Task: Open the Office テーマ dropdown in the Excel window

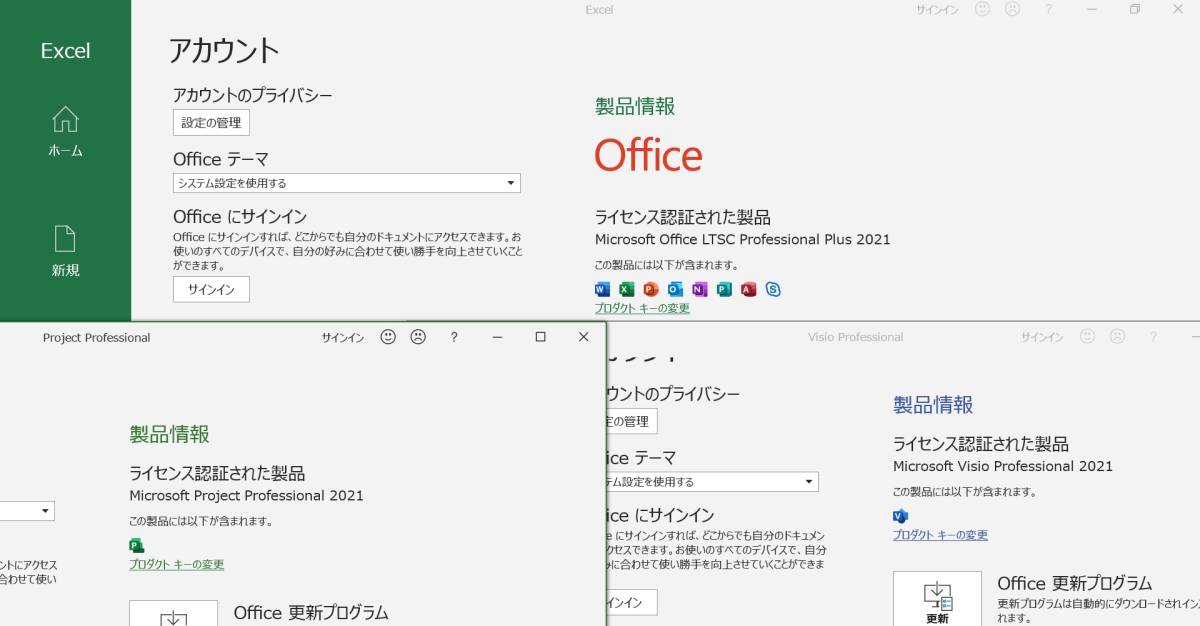Action: click(x=347, y=183)
